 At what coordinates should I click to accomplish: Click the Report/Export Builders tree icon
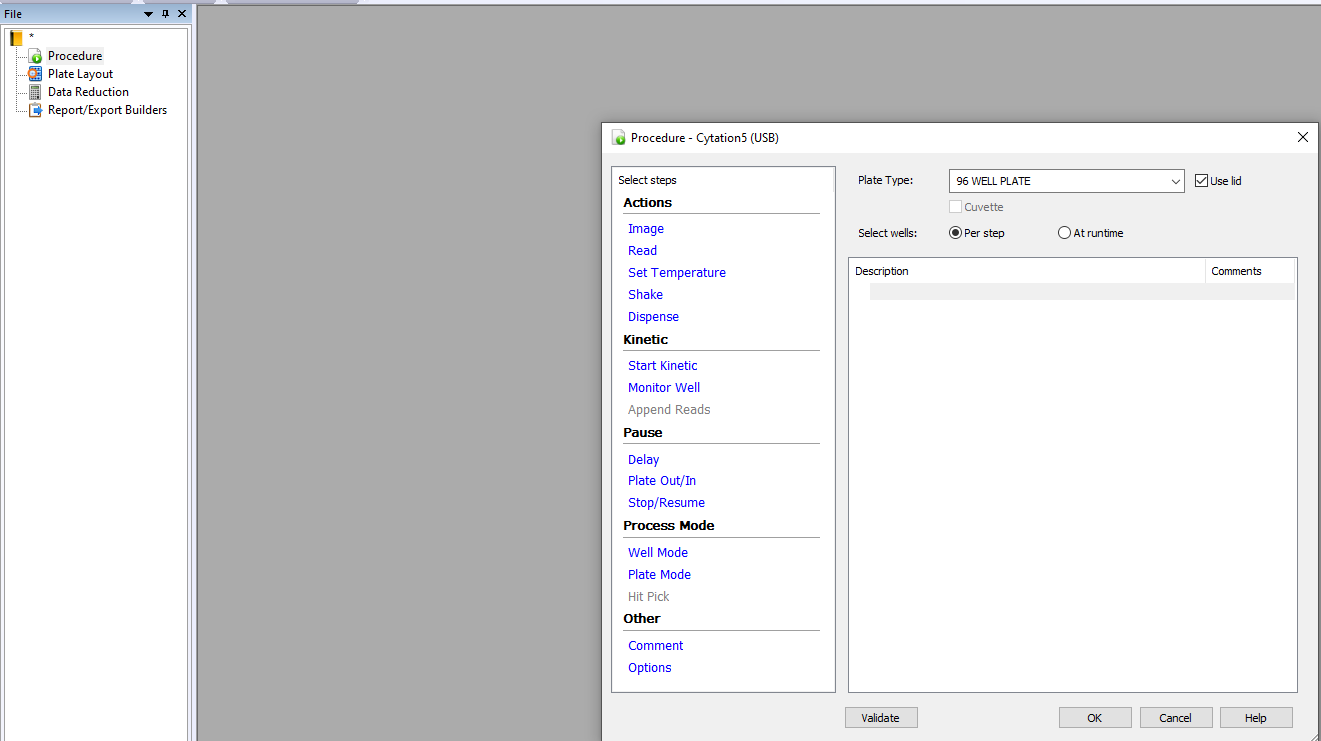36,110
